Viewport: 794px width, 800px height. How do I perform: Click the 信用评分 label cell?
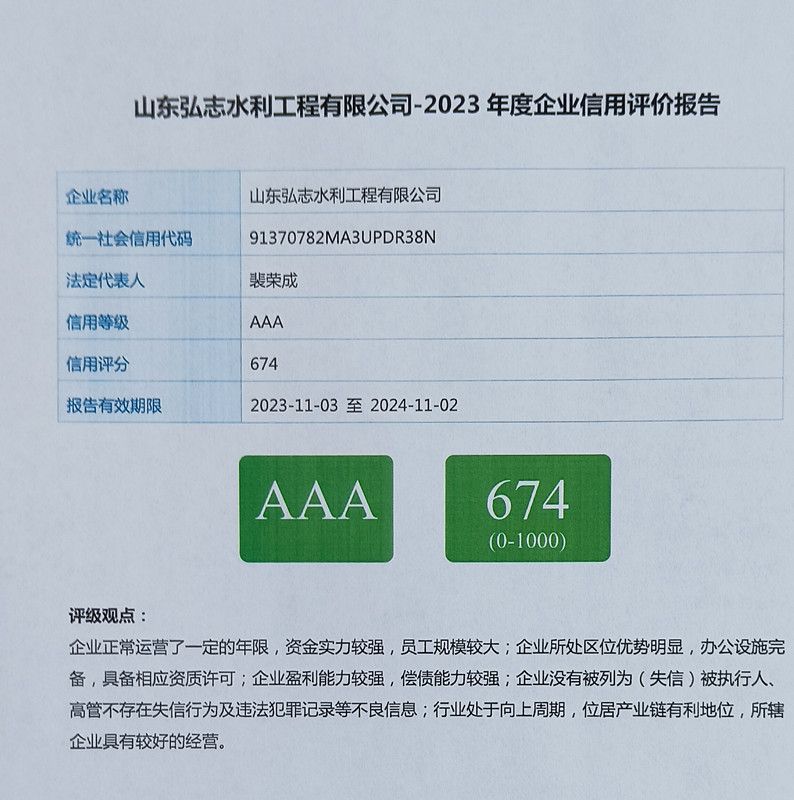pyautogui.click(x=149, y=359)
